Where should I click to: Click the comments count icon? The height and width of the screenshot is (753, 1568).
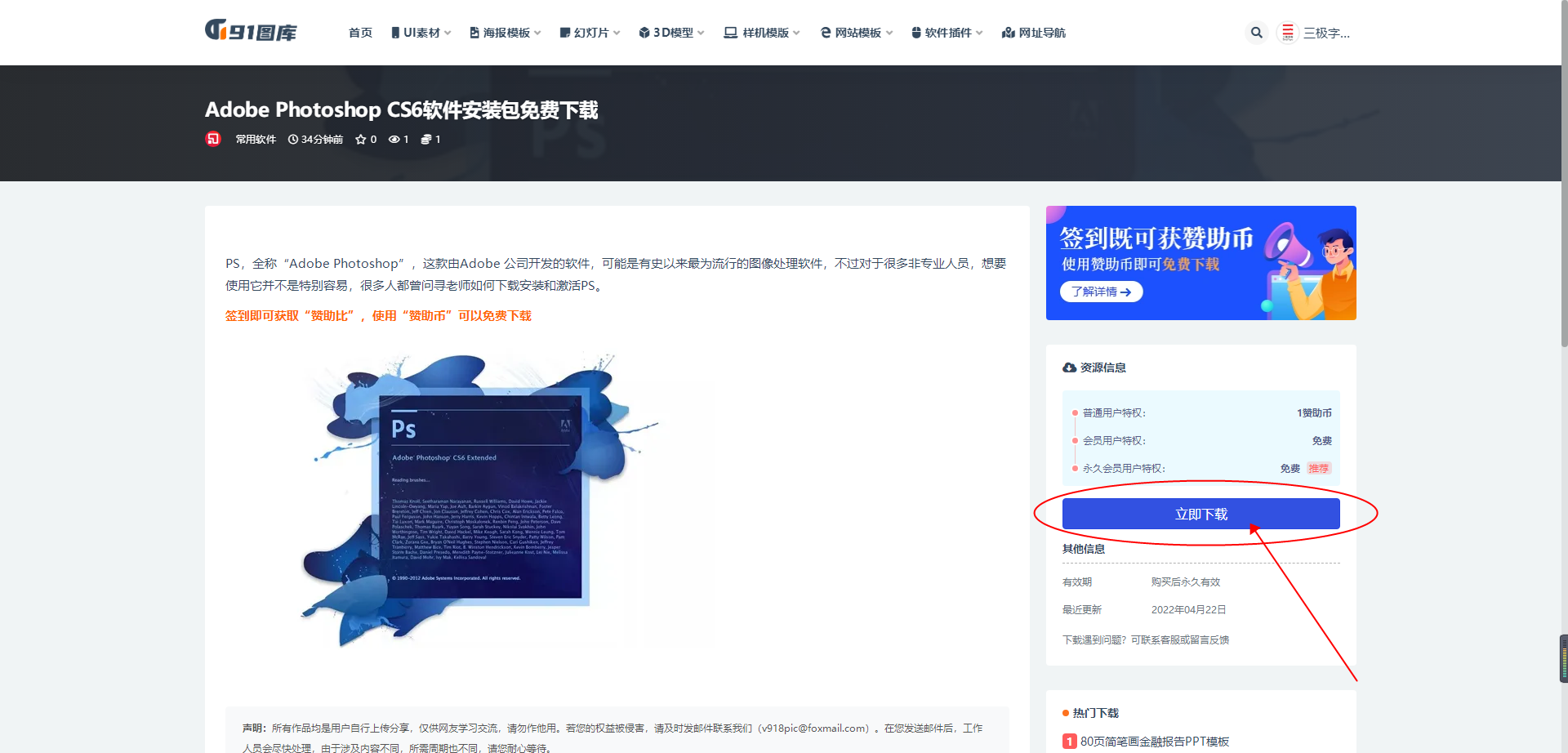click(425, 140)
